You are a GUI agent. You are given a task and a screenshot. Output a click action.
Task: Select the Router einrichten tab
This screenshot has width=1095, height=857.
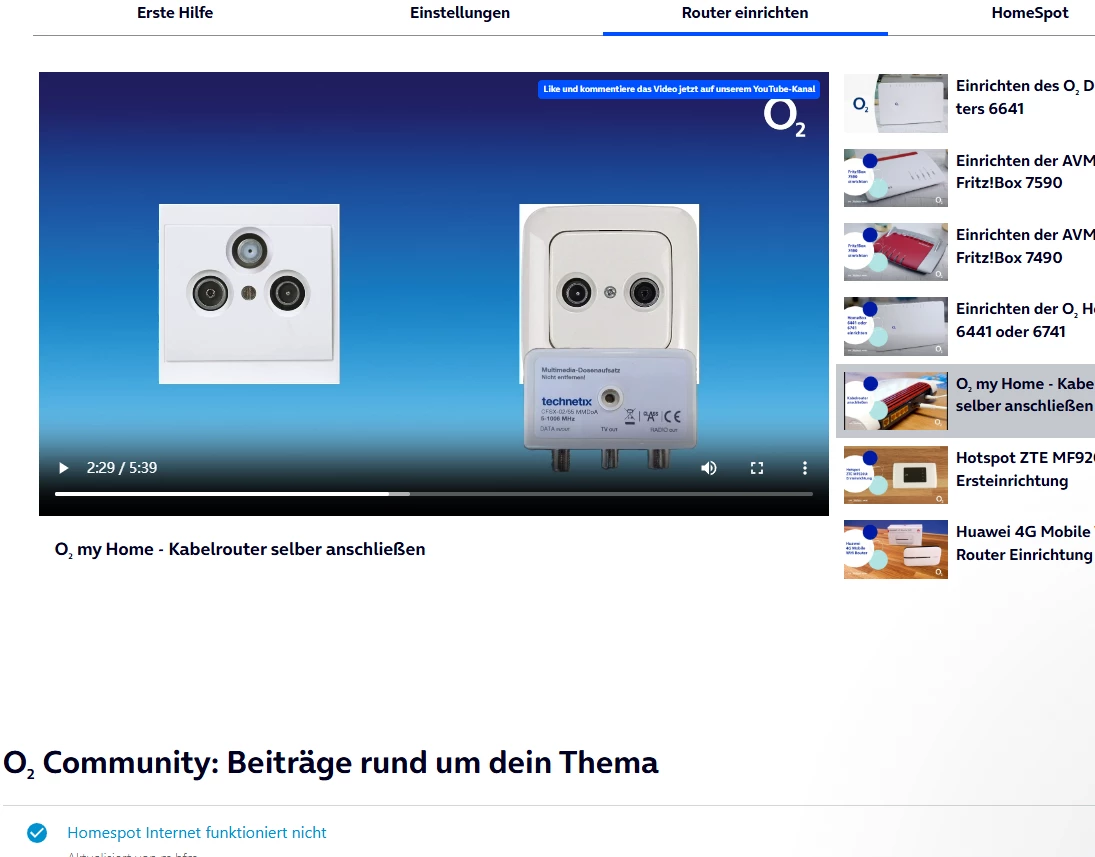[745, 13]
